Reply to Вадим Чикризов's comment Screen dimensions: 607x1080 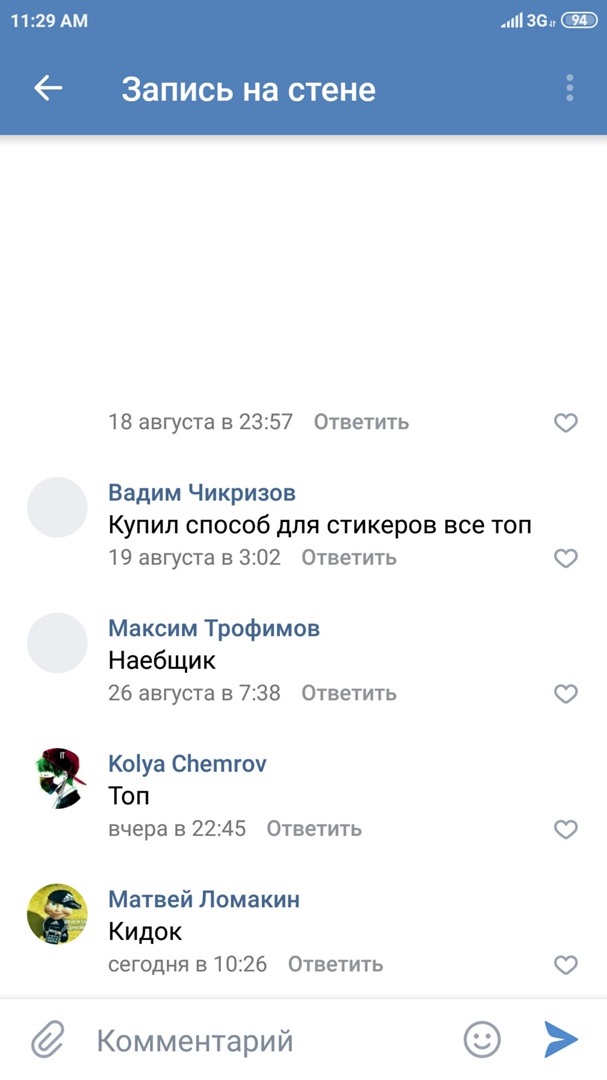(349, 558)
